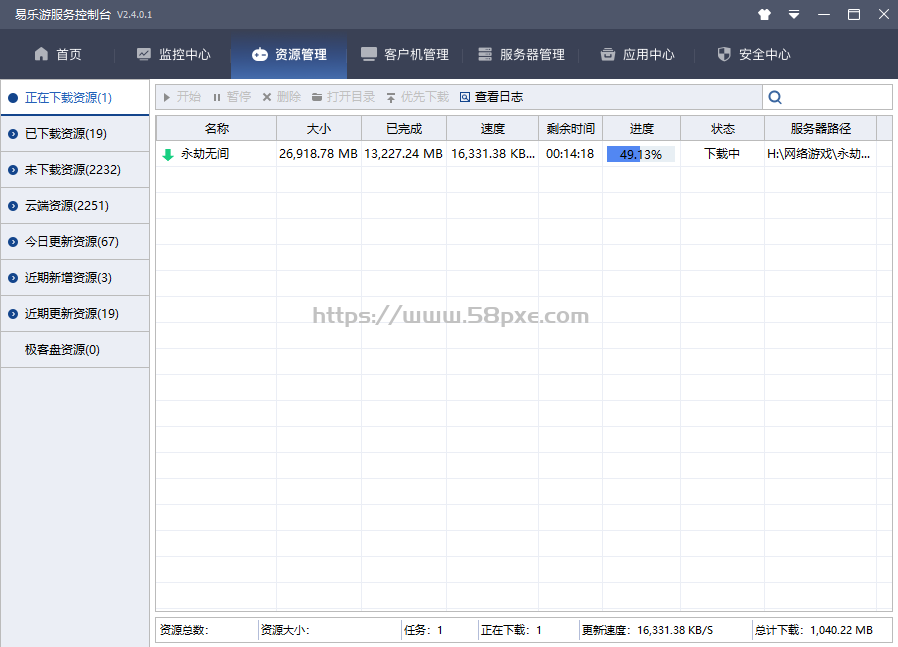Click the search magnifier icon
This screenshot has height=647, width=898.
tap(775, 97)
